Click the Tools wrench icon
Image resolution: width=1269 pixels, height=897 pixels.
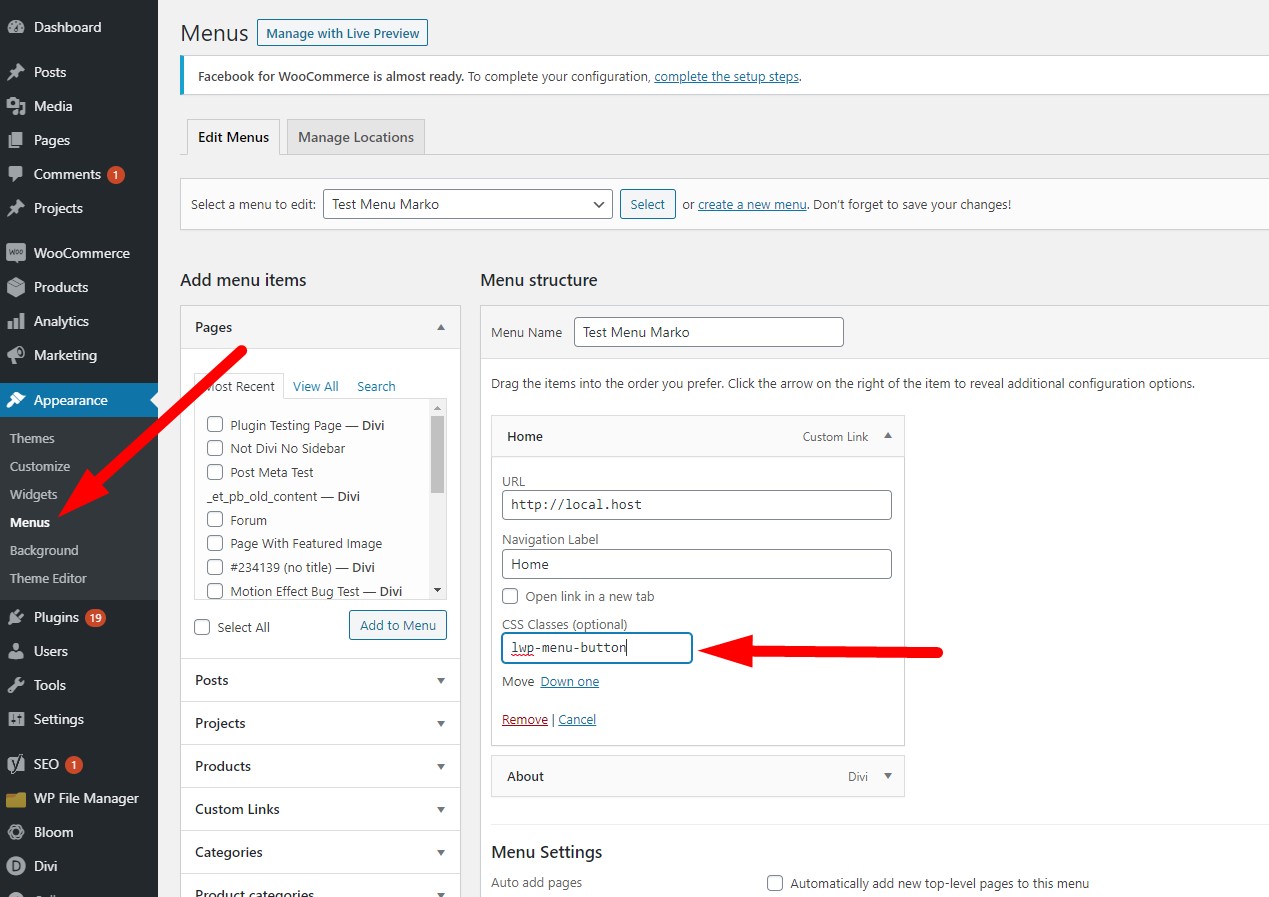point(16,685)
